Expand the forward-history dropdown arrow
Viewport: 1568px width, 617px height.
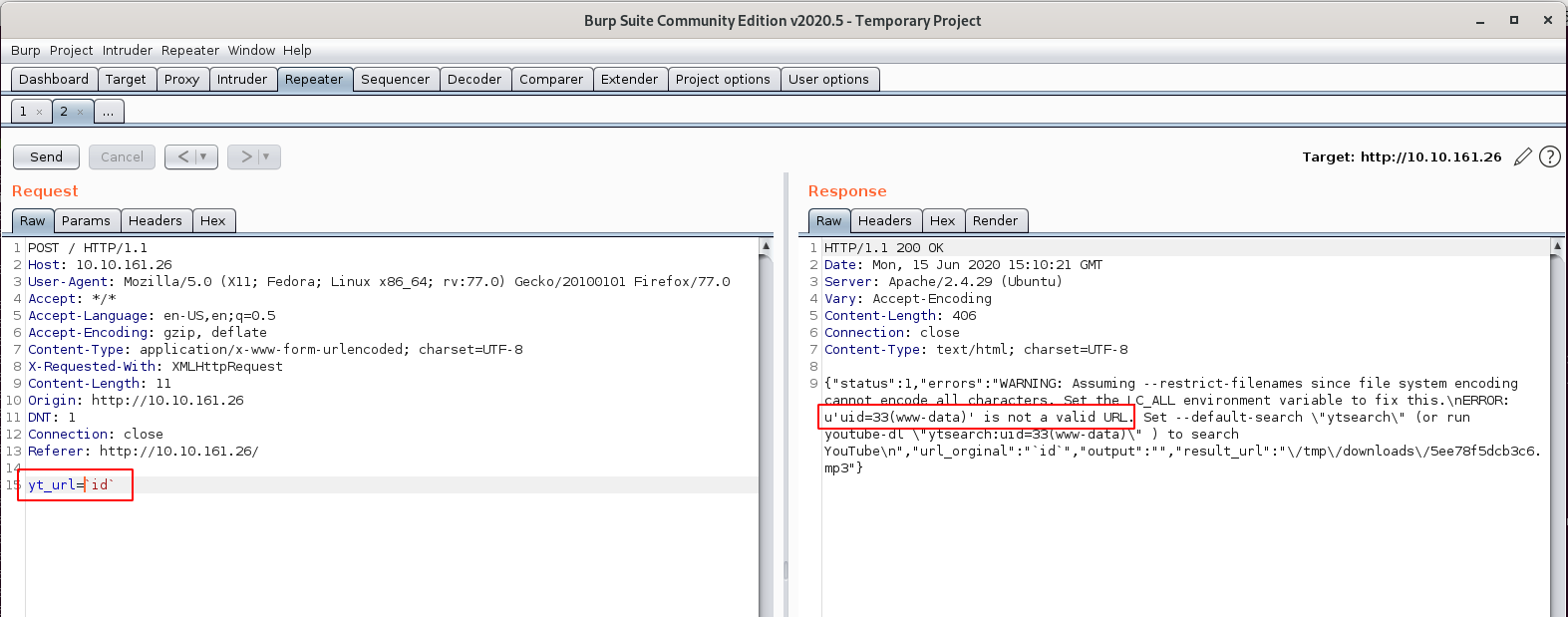pos(266,156)
